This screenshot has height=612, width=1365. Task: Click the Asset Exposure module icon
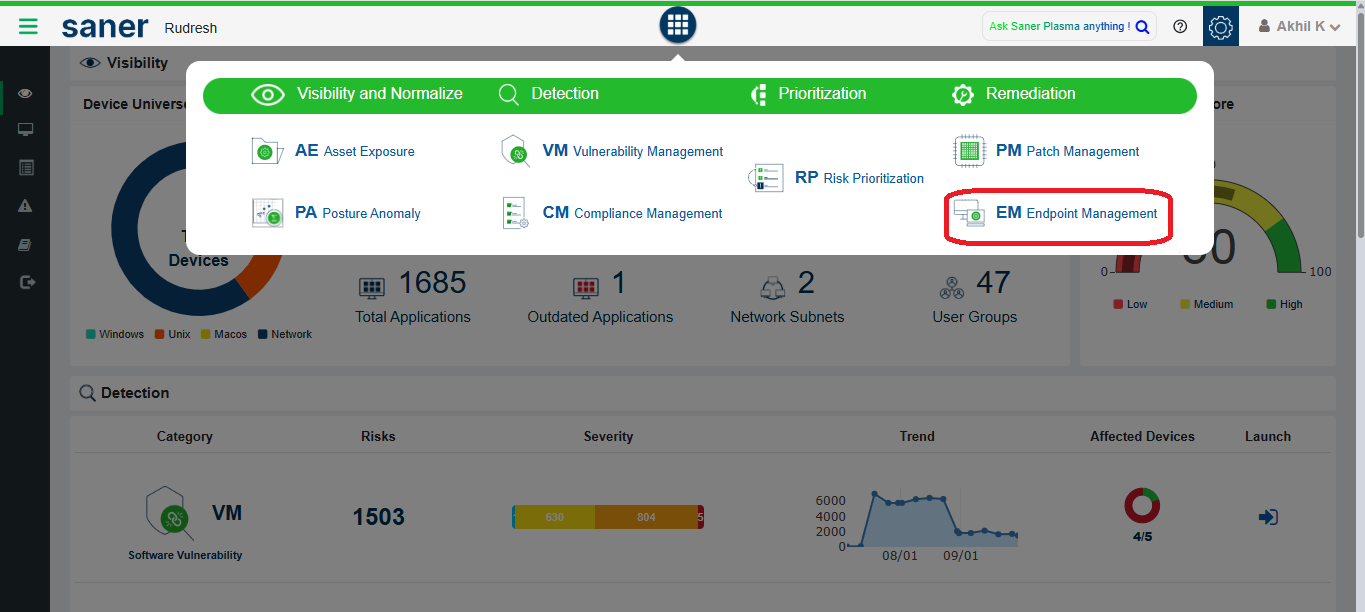267,151
